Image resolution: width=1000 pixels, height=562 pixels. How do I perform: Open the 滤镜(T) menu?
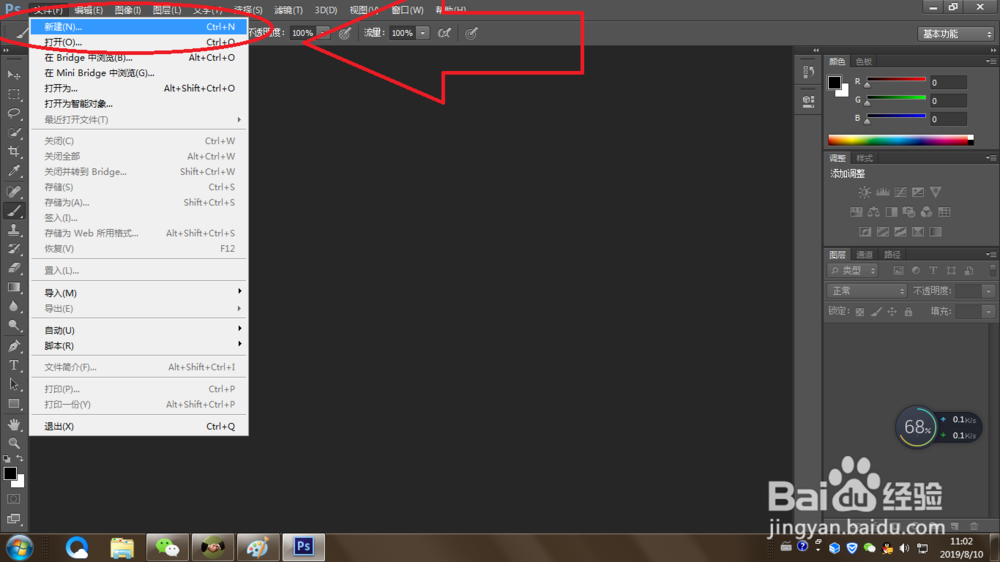pos(288,10)
